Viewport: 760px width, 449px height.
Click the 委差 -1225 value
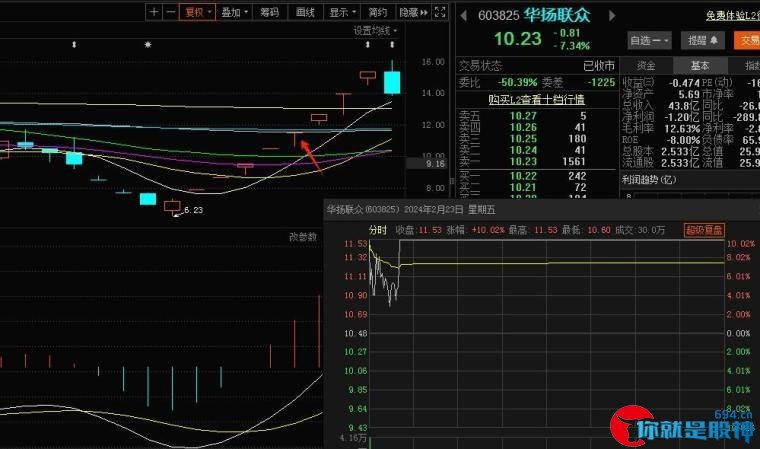point(601,82)
